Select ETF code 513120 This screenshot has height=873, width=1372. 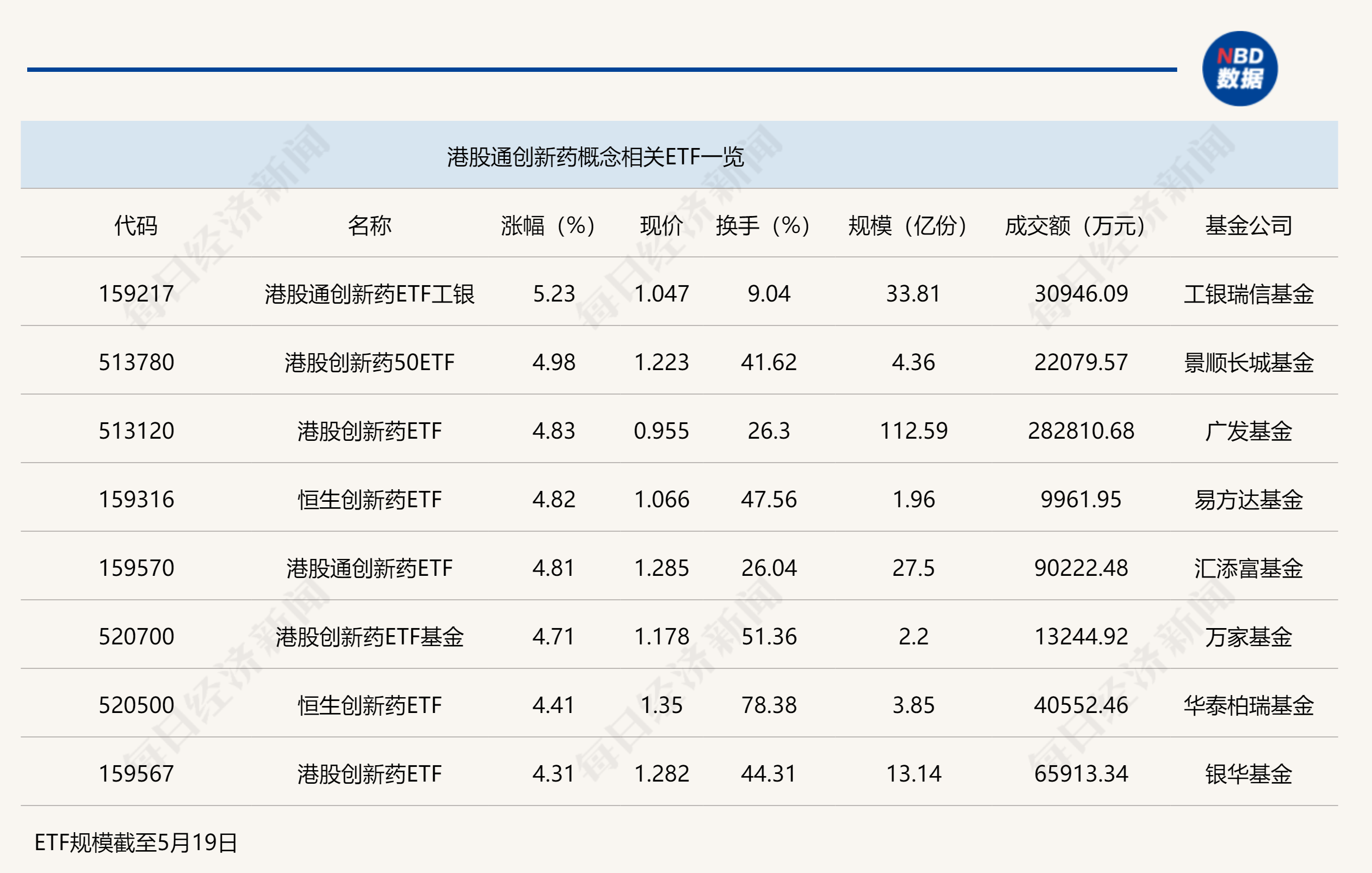click(137, 432)
